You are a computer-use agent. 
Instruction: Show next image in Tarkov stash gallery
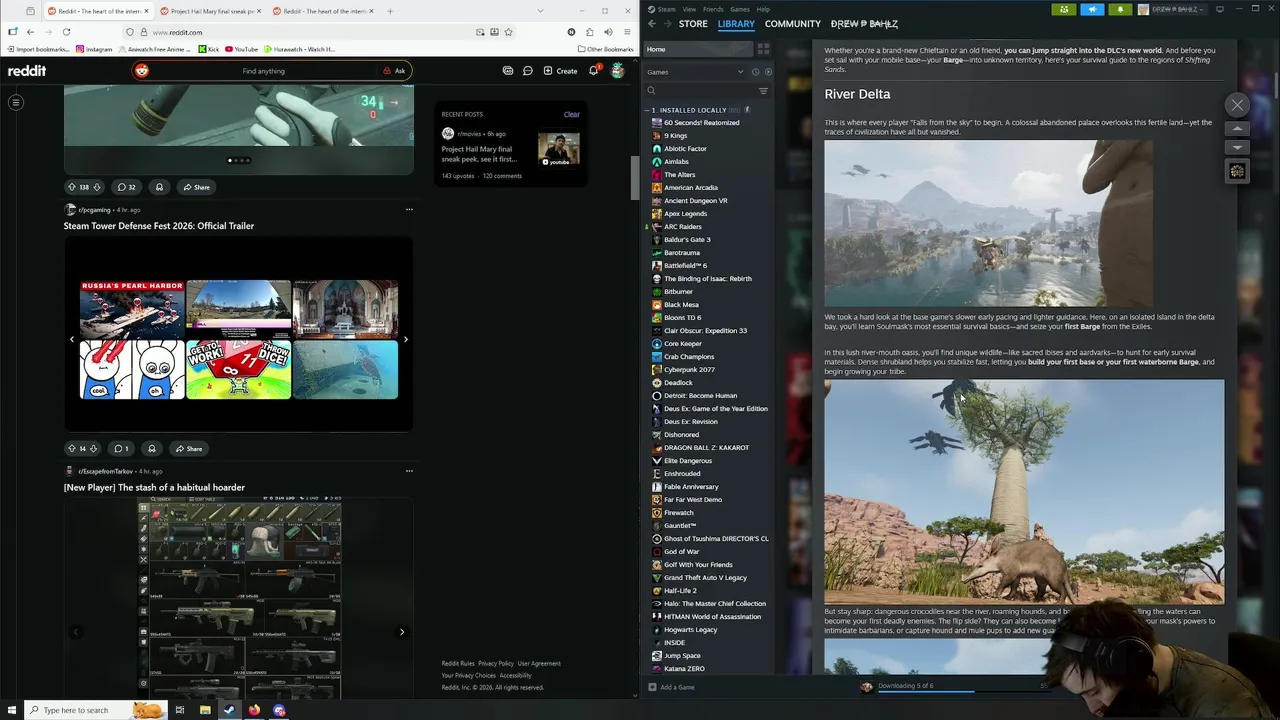402,632
